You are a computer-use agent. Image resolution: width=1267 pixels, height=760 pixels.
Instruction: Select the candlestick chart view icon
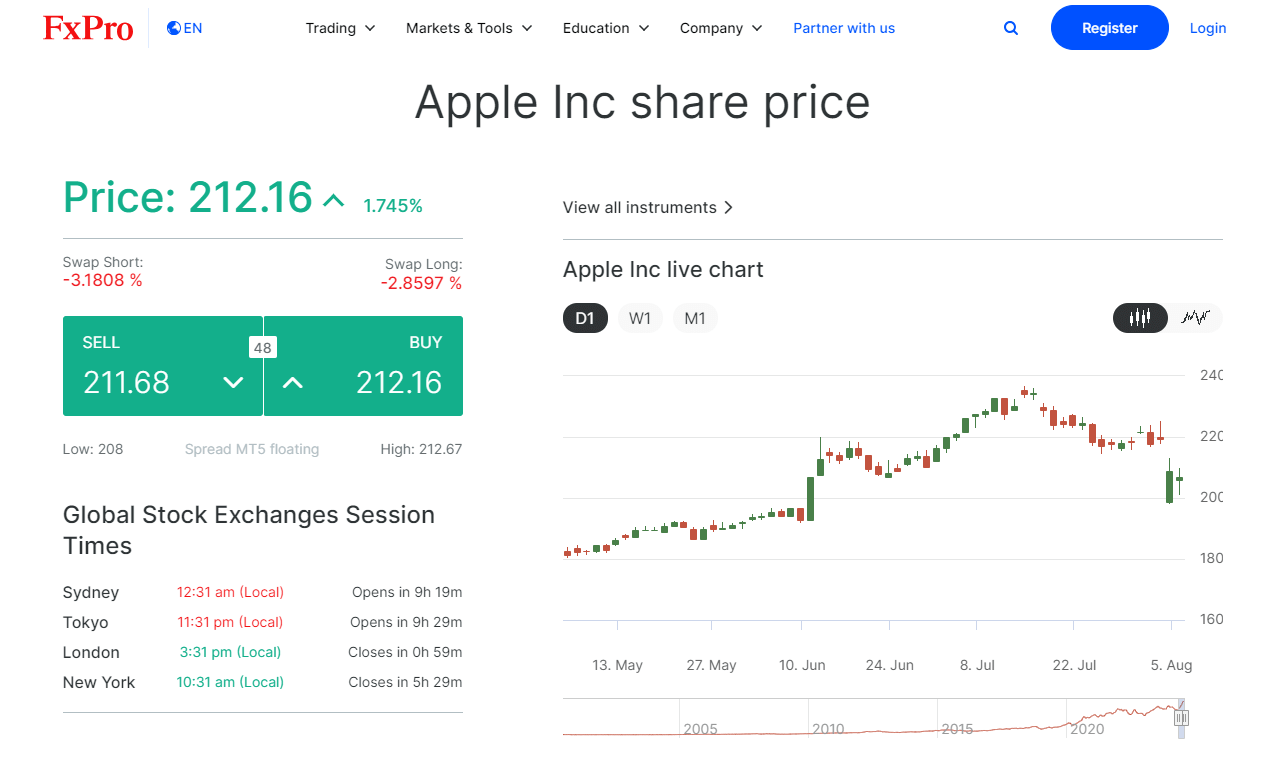coord(1140,317)
